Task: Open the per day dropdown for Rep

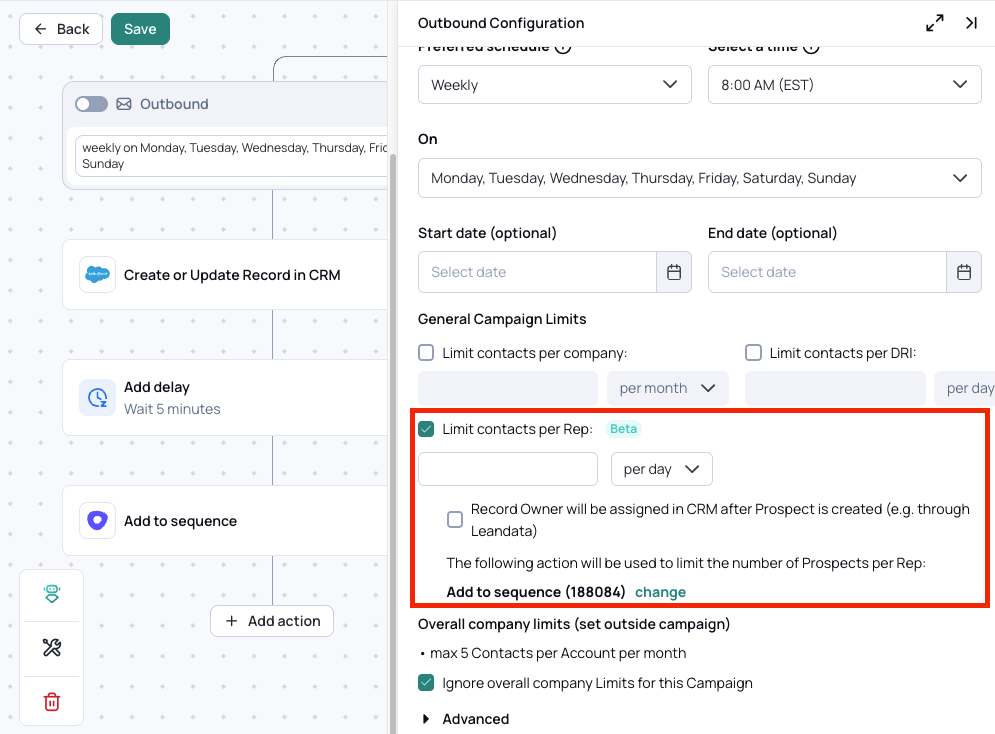Action: [662, 469]
